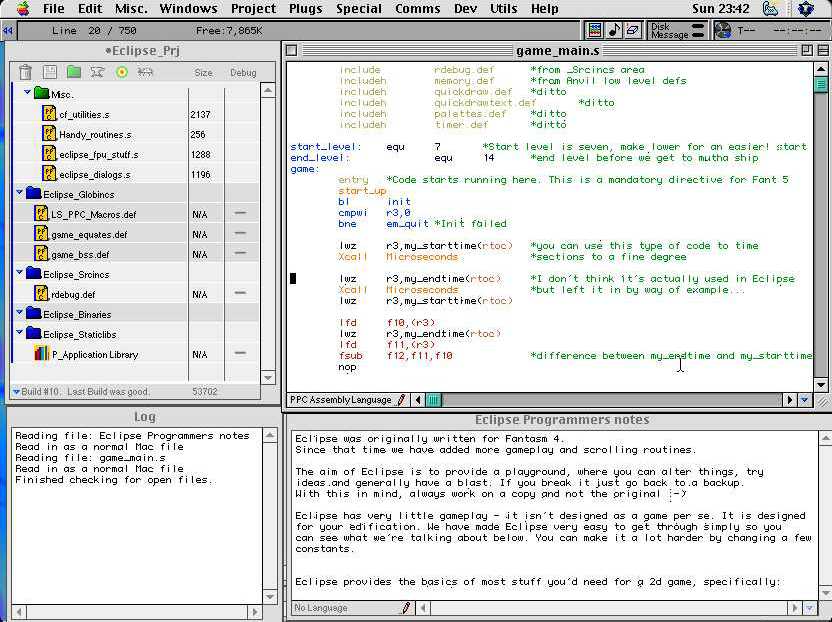Toggle debug marker for P_Application Library

[240, 354]
